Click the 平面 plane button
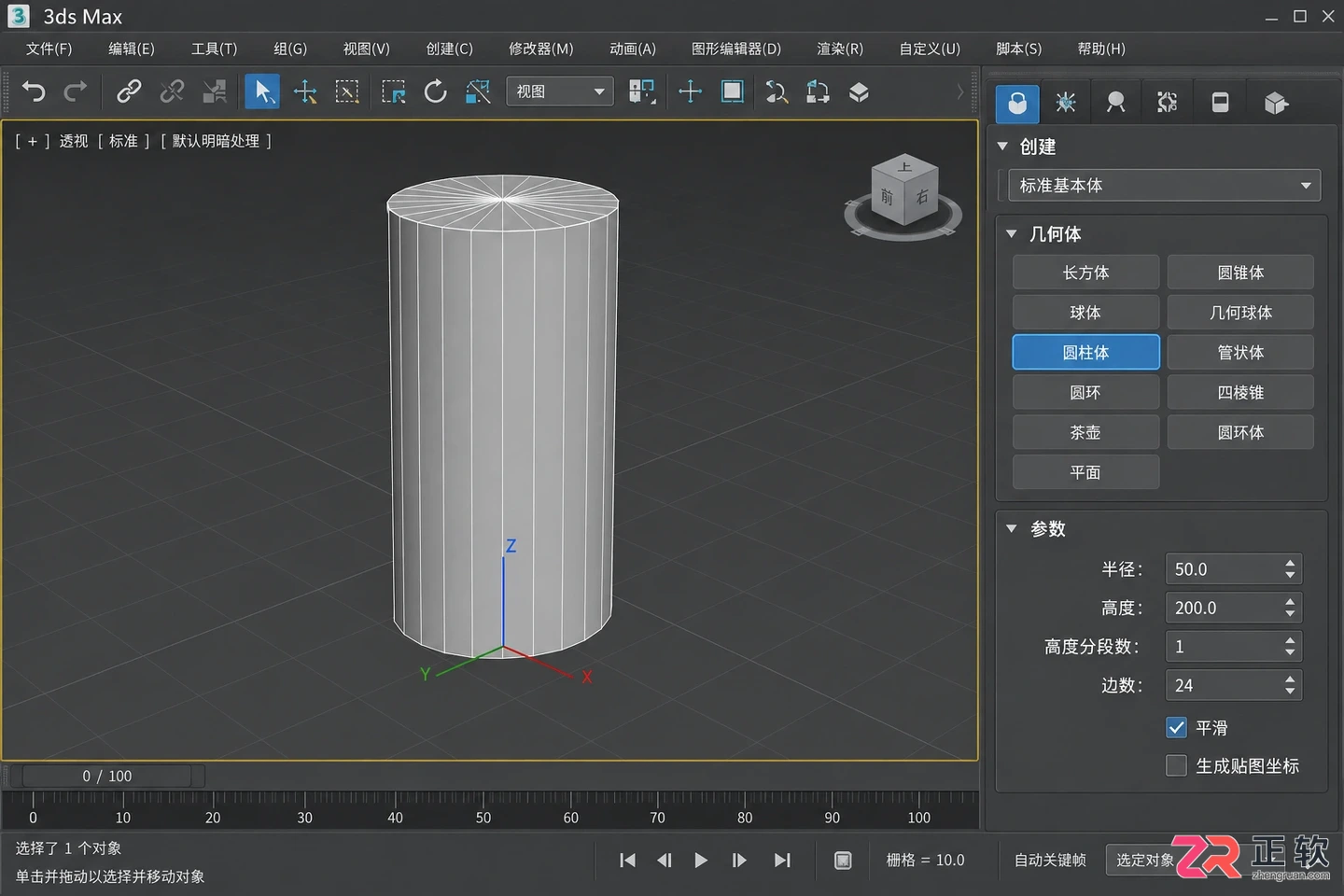1344x896 pixels. click(1085, 472)
